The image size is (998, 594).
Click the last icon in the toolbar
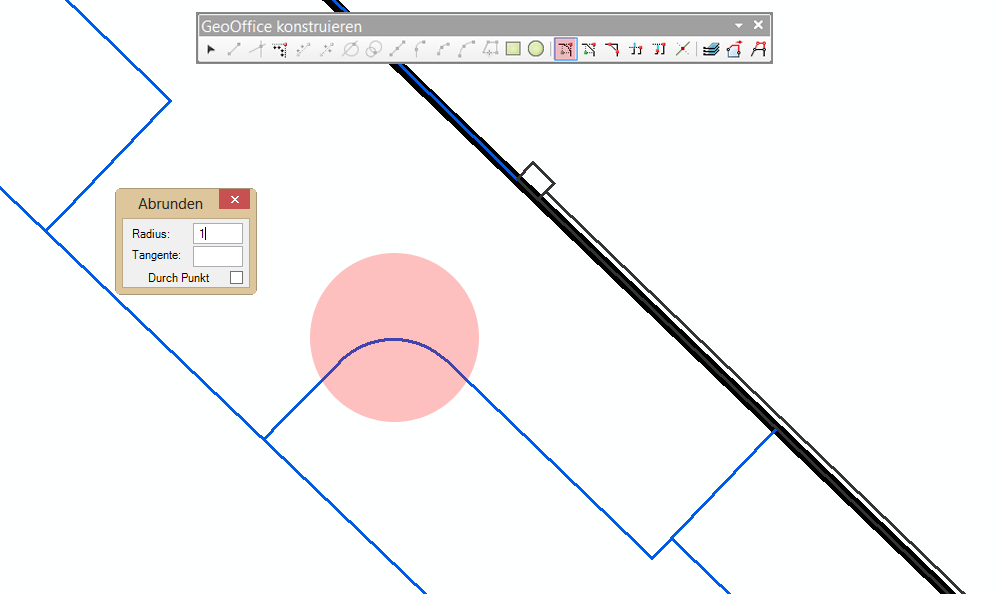[x=758, y=49]
